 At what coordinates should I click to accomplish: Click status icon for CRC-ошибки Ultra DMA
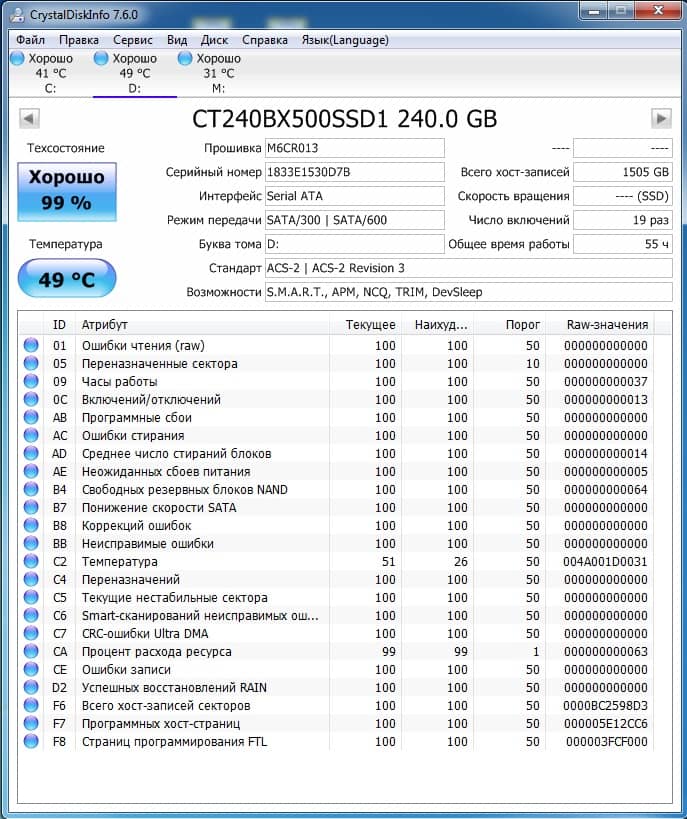[31, 633]
